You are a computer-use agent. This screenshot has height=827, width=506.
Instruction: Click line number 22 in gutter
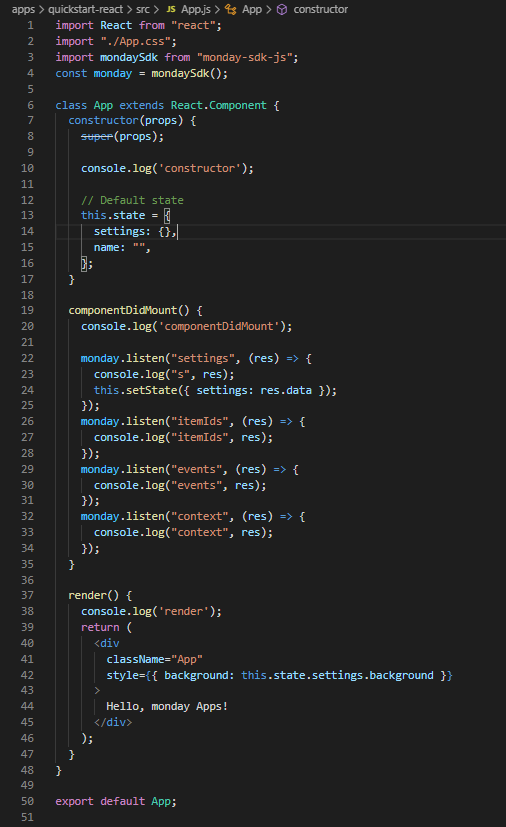pos(27,358)
